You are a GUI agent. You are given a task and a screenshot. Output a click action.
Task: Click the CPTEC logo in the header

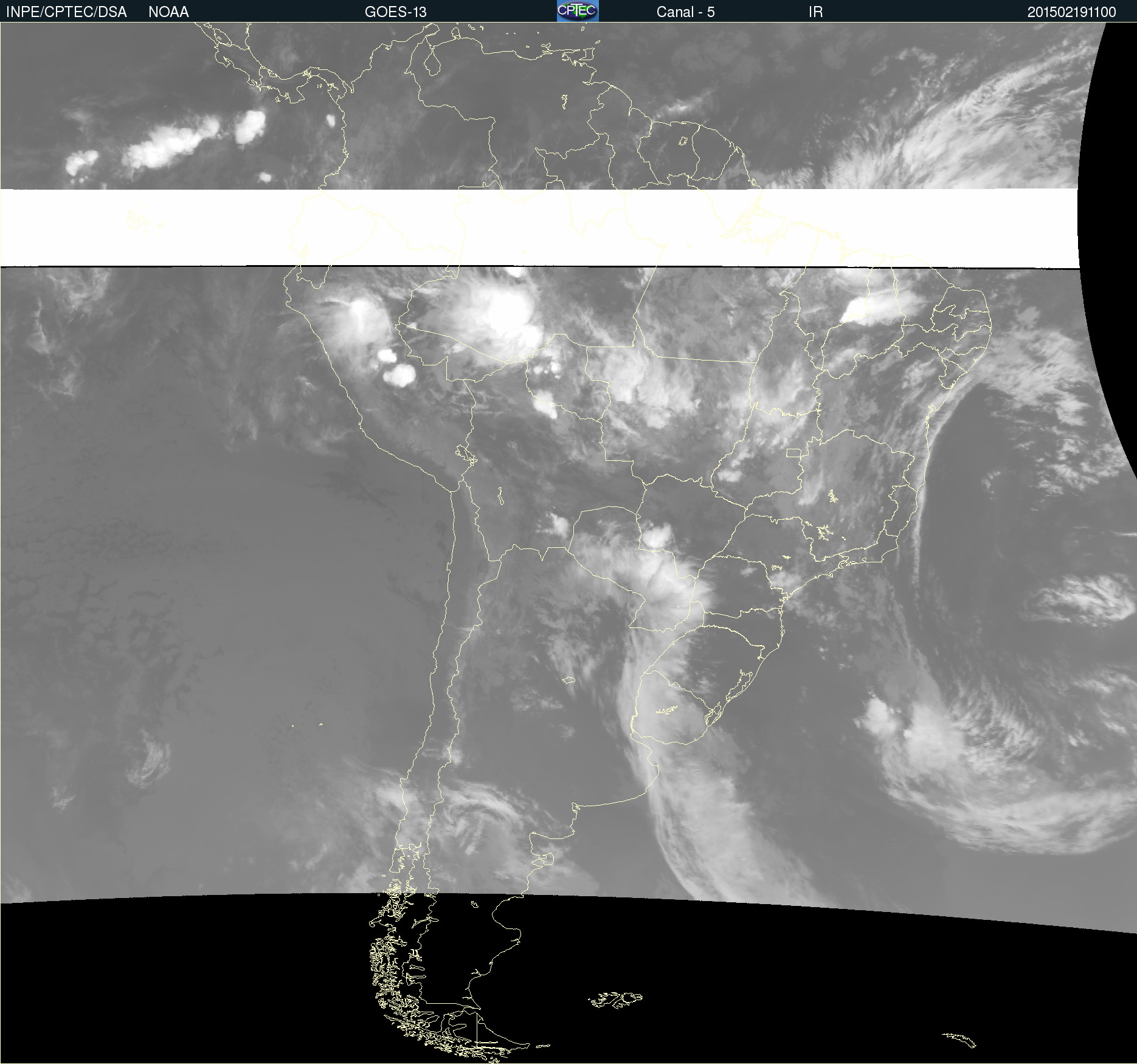pyautogui.click(x=578, y=11)
